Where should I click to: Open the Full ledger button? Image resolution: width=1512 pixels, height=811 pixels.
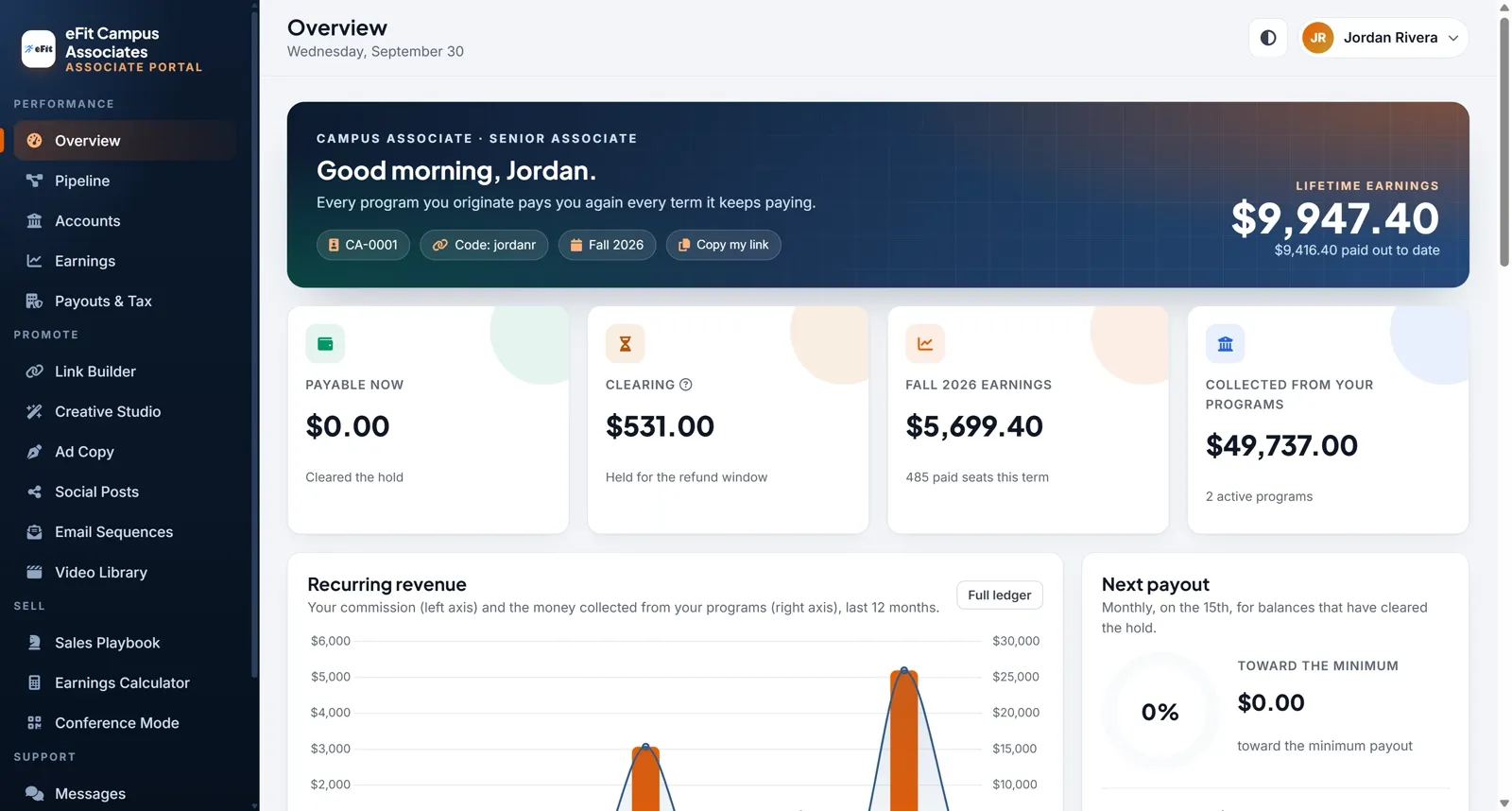point(1000,595)
